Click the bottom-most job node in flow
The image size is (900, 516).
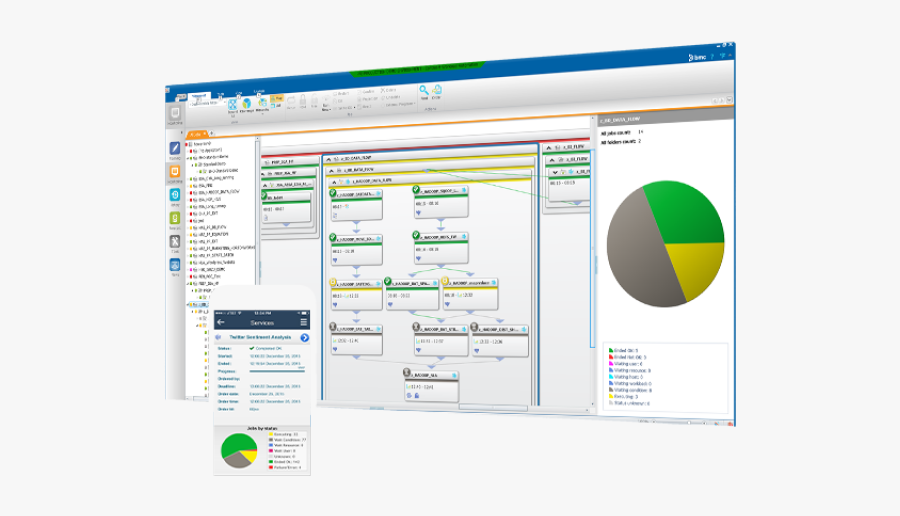(430, 386)
